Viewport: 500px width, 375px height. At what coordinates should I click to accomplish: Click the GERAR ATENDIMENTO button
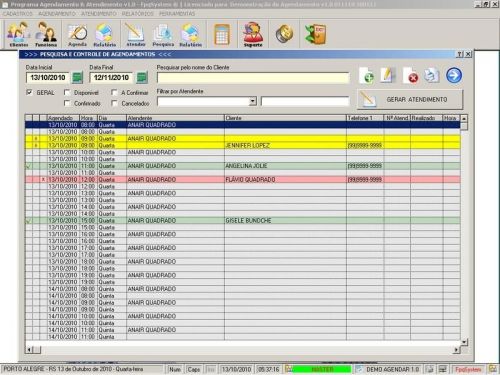[410, 99]
